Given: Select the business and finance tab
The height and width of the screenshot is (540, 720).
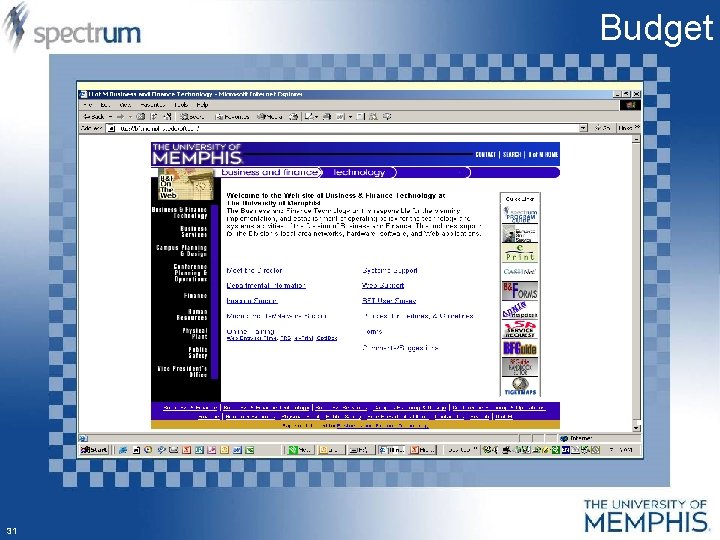Looking at the screenshot, I should tap(270, 172).
